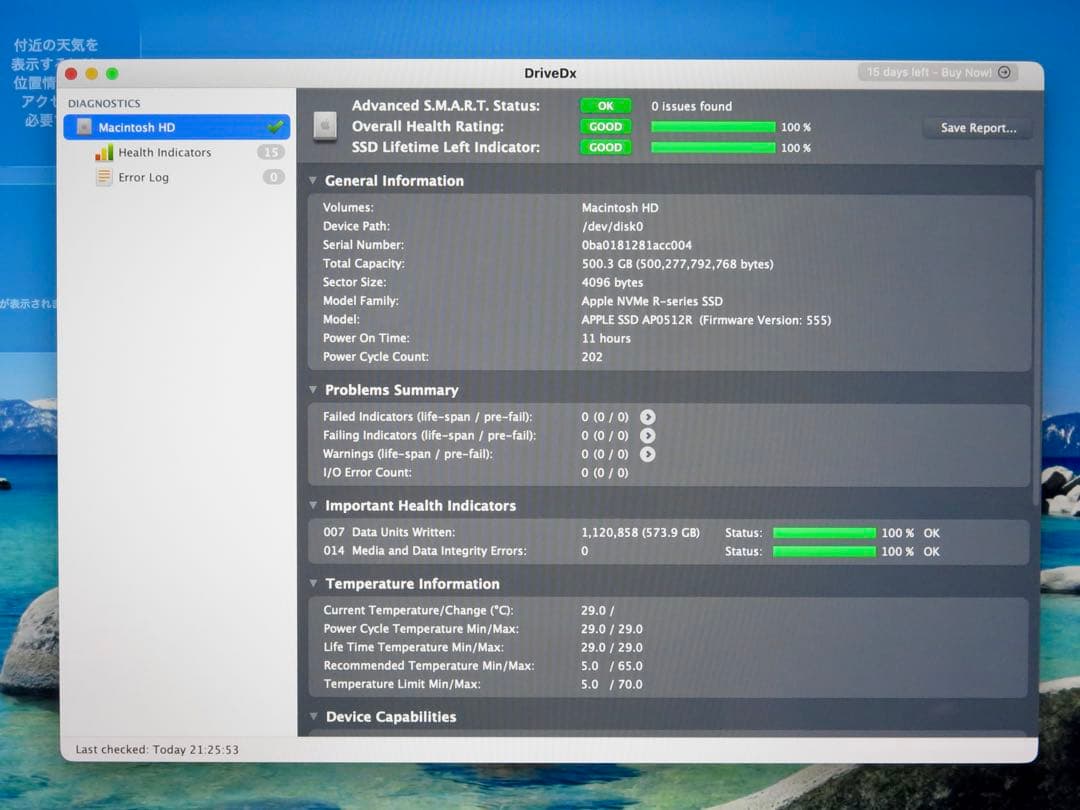Click the Macintosh HD drive icon in sidebar
The height and width of the screenshot is (810, 1080).
click(x=84, y=127)
